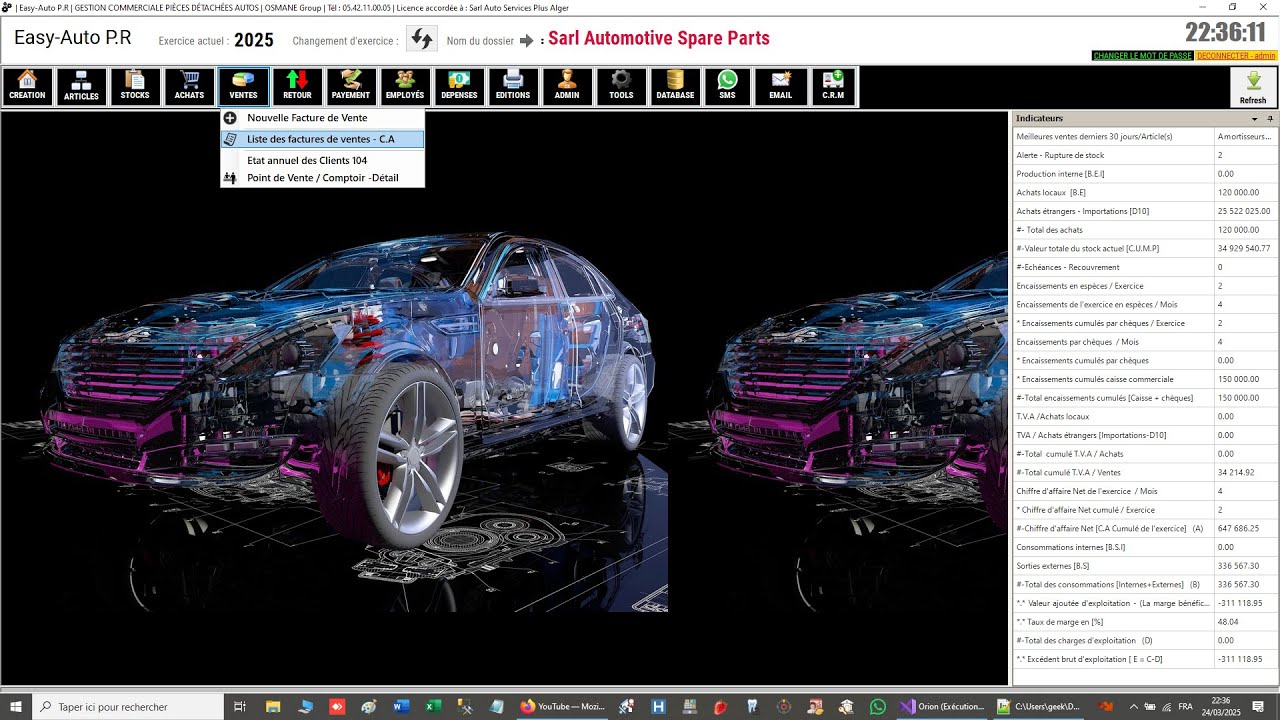Click DECONNECTER - admin link

click(1236, 56)
